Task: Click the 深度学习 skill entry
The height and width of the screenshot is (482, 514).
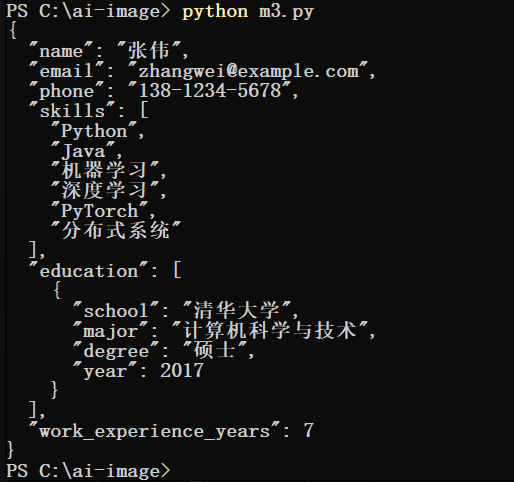Action: tap(104, 190)
